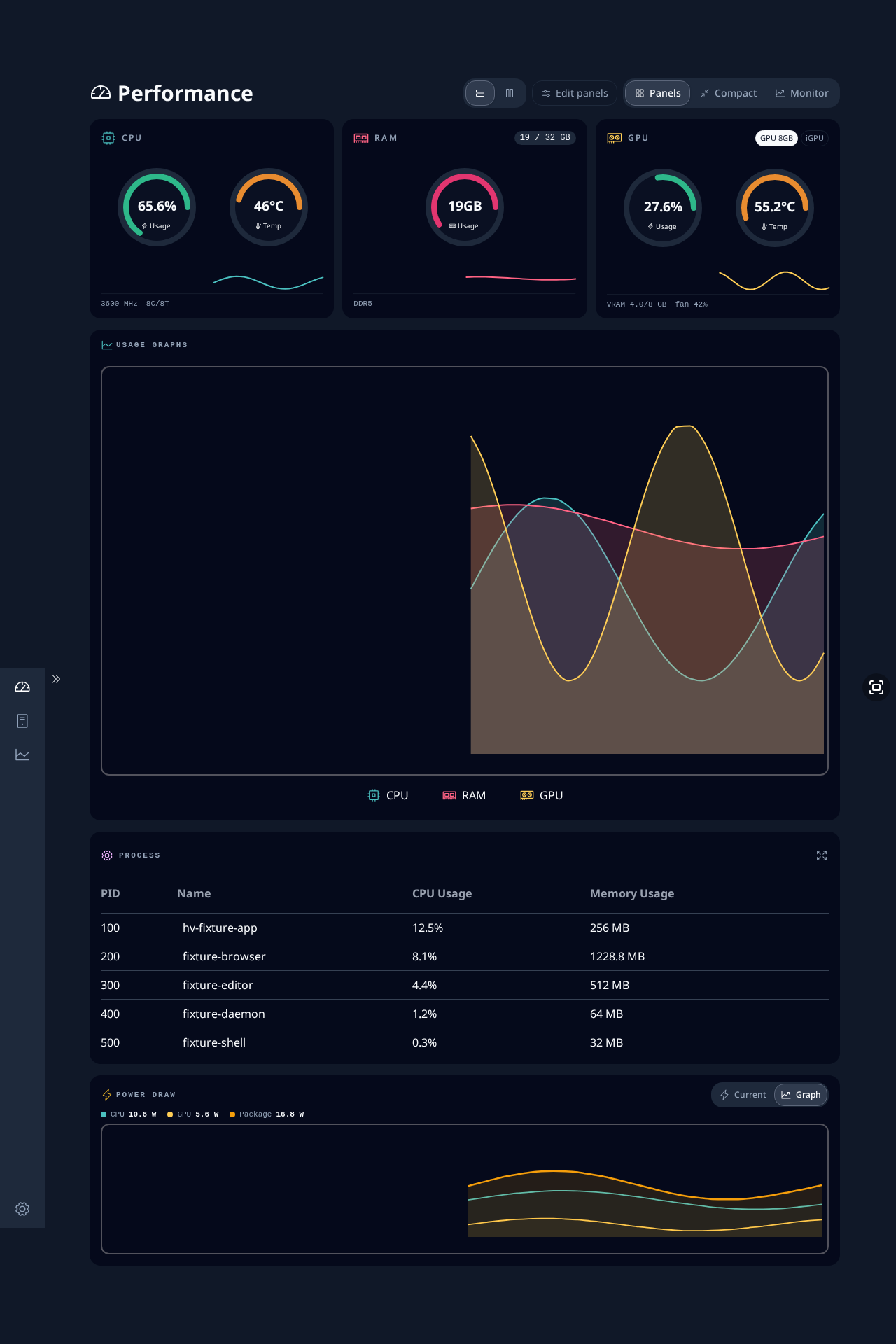Toggle RAM series in usage graph legend
The image size is (896, 1344).
464,795
